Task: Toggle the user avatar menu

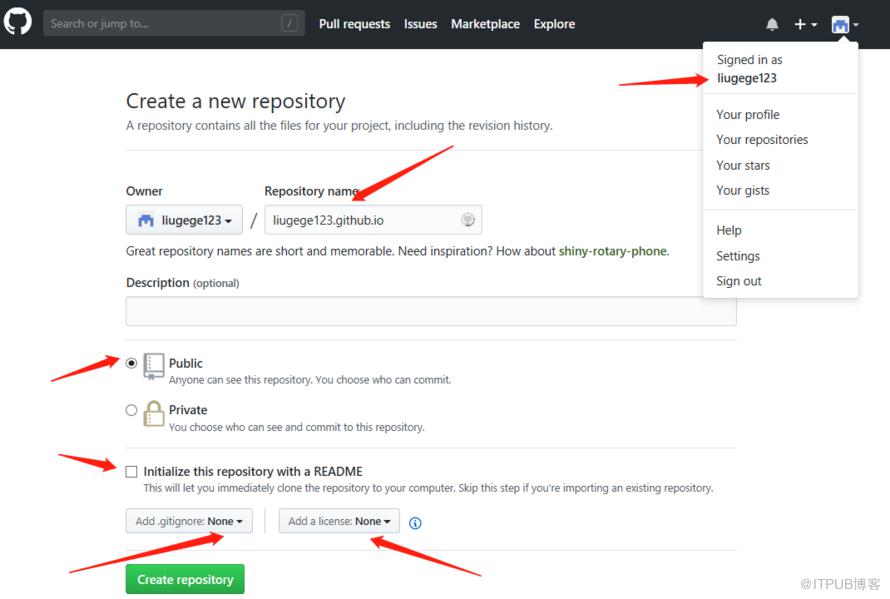Action: click(845, 24)
